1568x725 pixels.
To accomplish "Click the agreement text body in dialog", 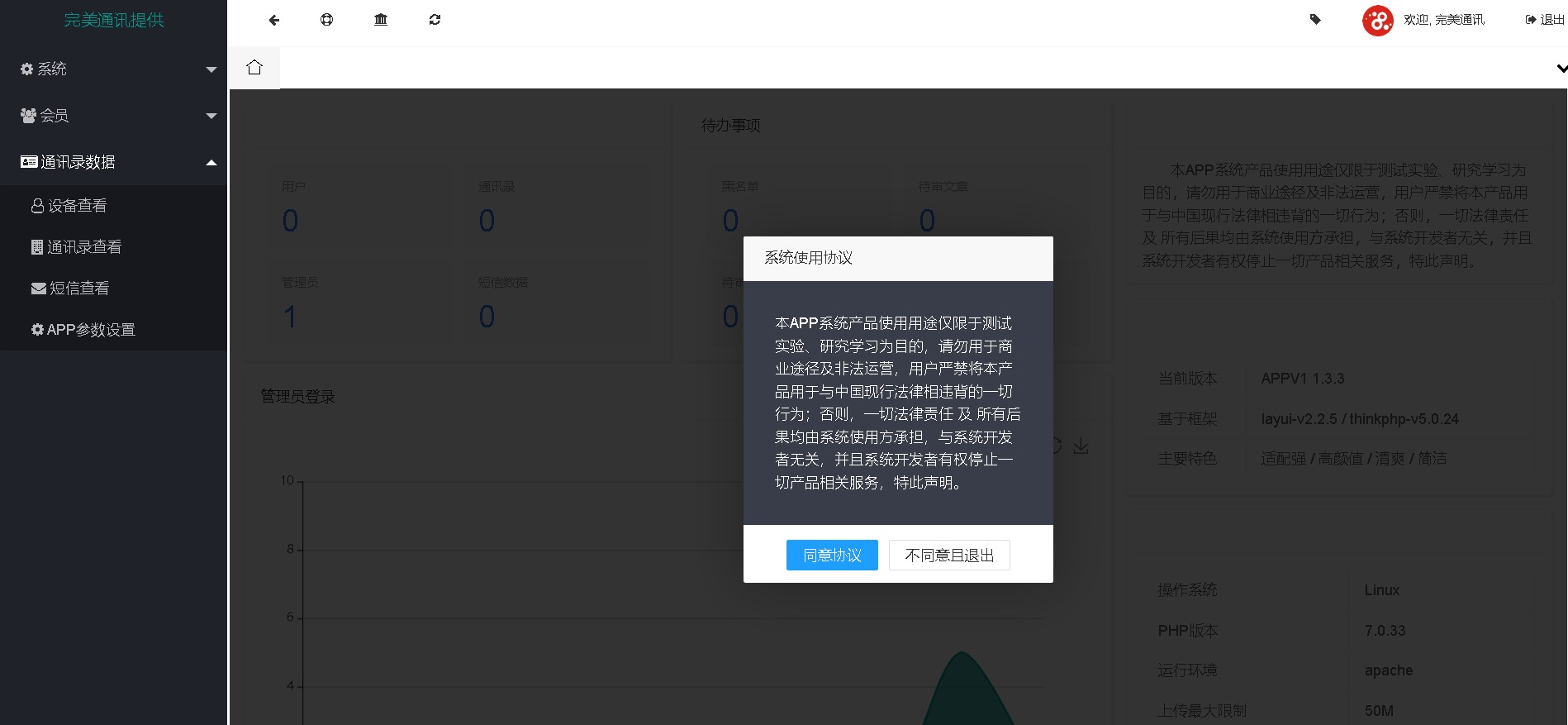I will click(x=897, y=403).
